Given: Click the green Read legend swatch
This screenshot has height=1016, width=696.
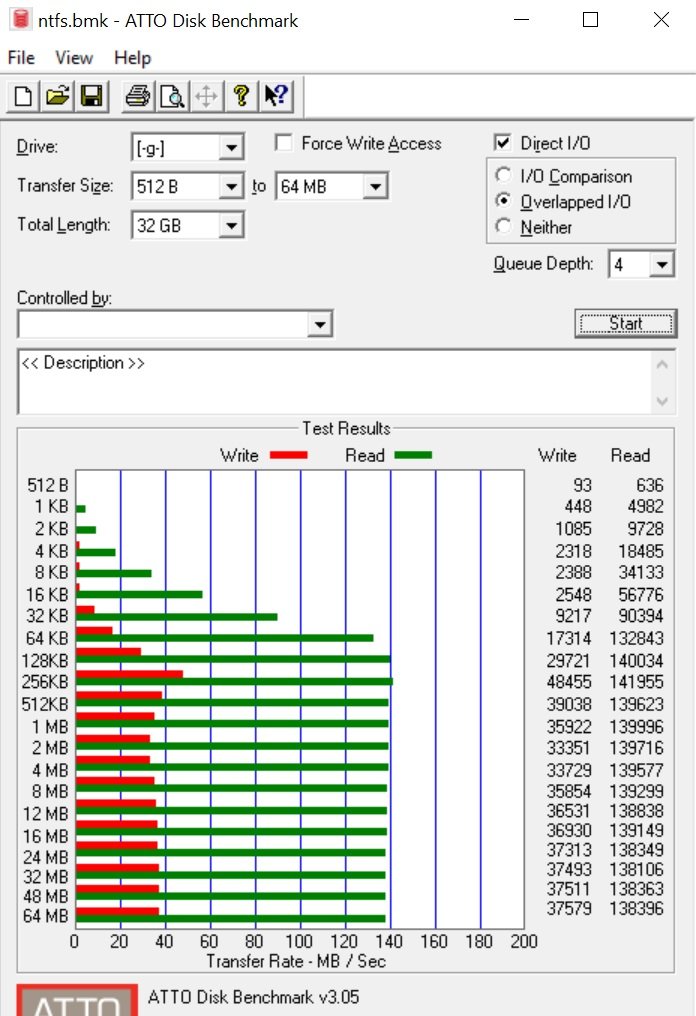Looking at the screenshot, I should [x=413, y=455].
